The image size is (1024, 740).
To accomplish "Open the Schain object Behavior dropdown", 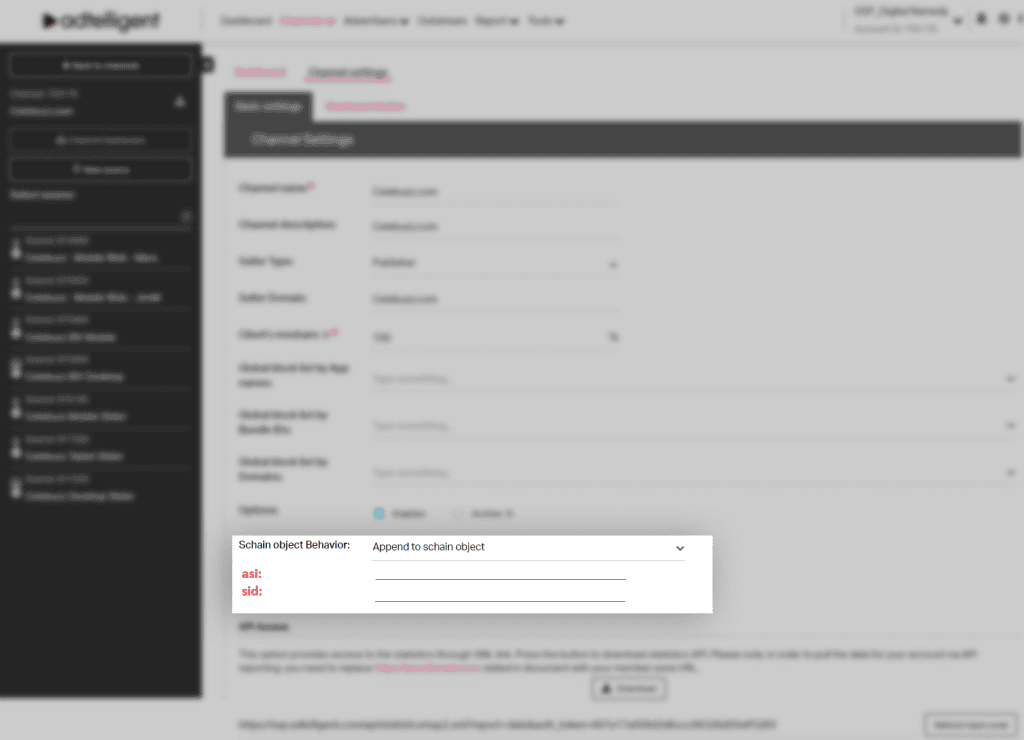I will click(x=528, y=547).
